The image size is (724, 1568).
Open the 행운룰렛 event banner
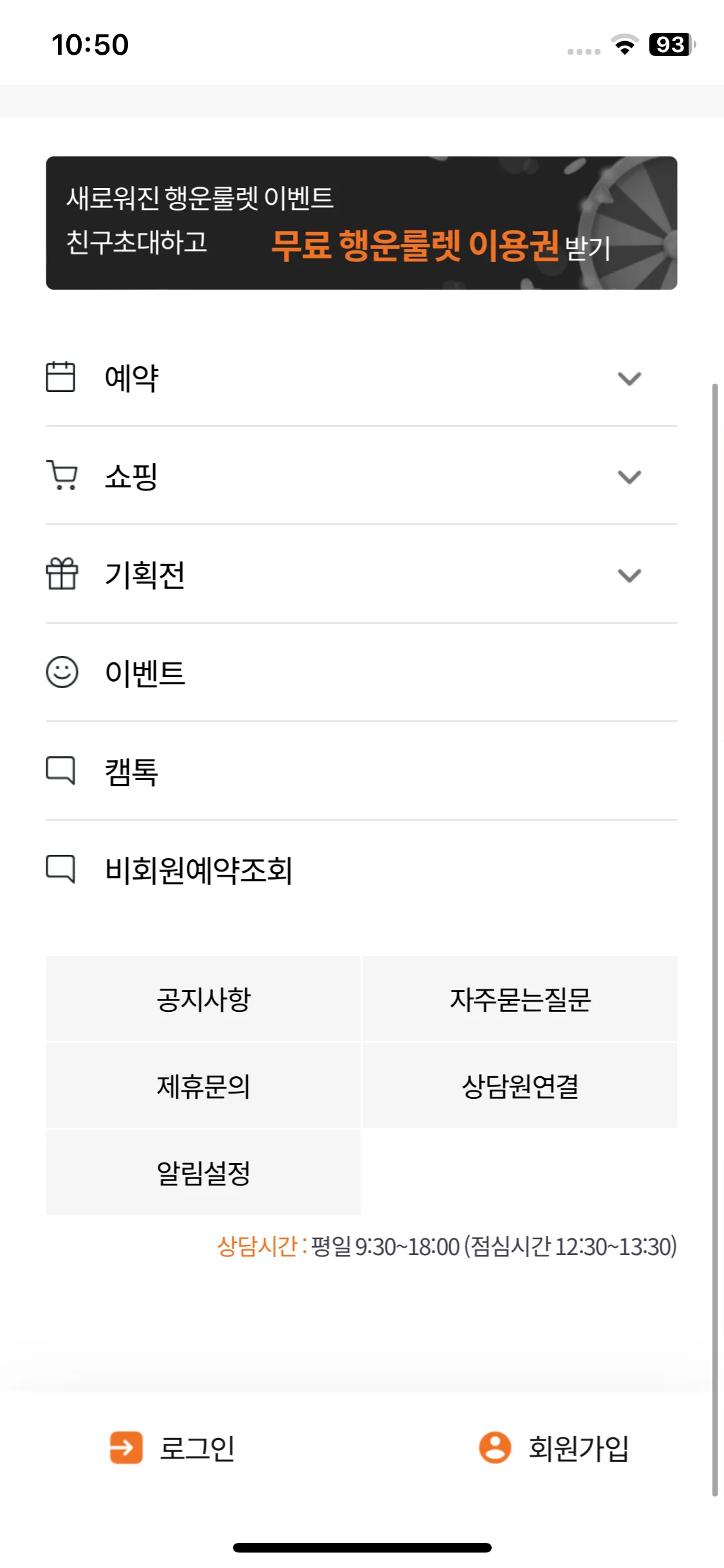click(x=362, y=223)
